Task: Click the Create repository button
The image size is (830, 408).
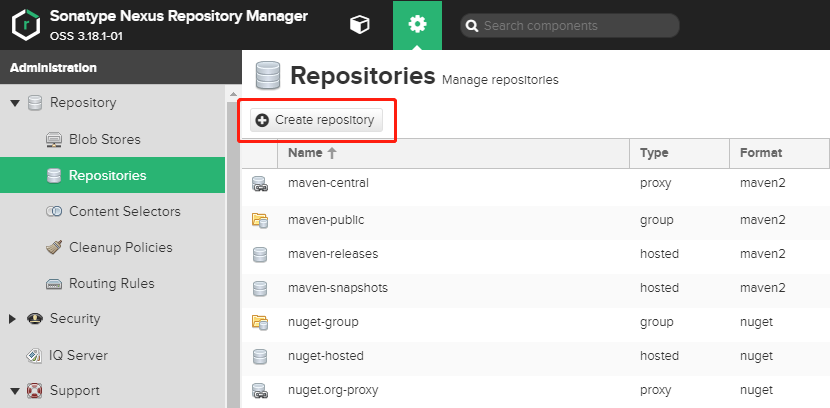Action: click(316, 120)
